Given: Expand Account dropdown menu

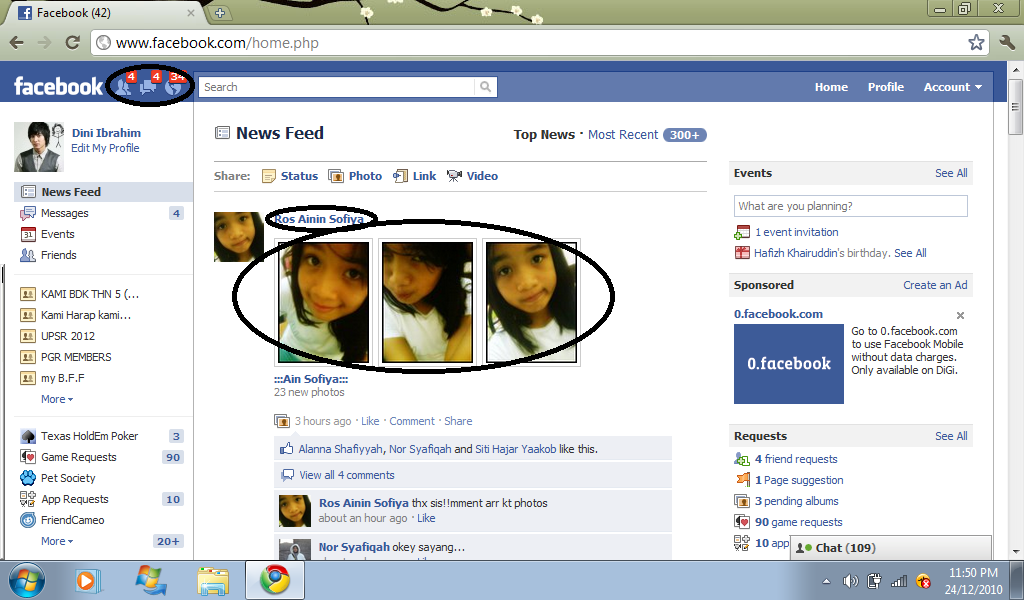Looking at the screenshot, I should [952, 87].
